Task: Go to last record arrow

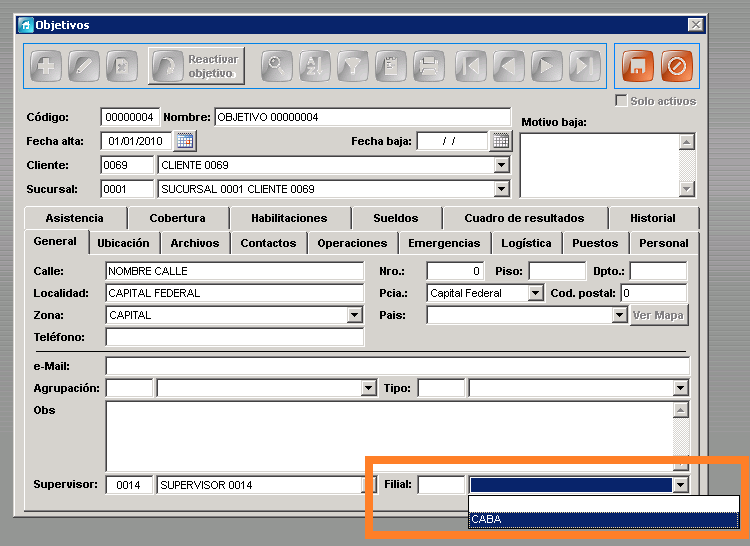Action: pyautogui.click(x=585, y=66)
